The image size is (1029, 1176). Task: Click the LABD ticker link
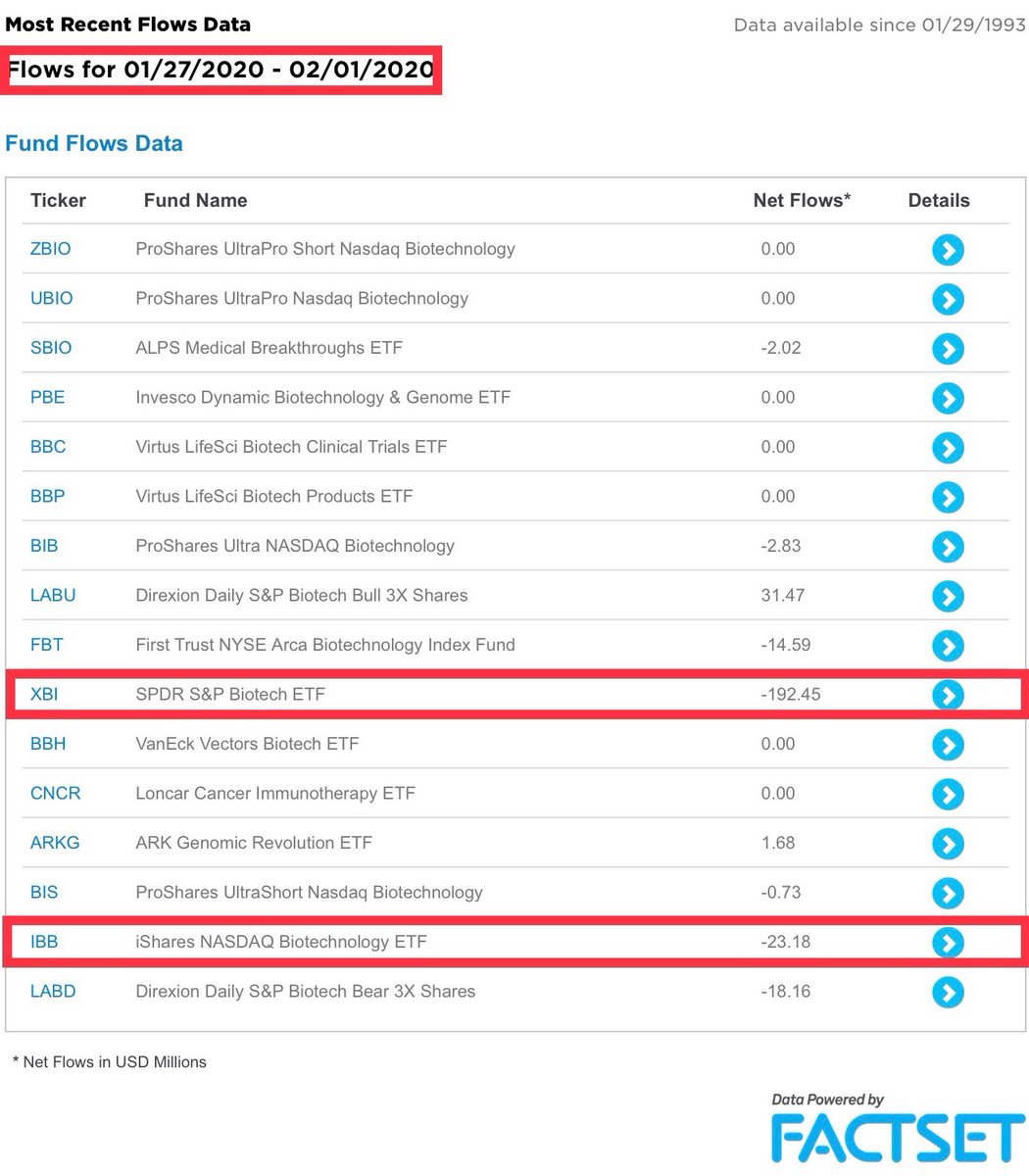point(53,991)
